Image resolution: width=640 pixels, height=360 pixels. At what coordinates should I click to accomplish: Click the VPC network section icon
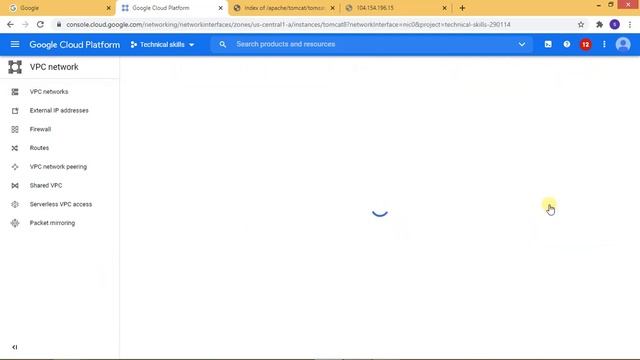coord(15,67)
